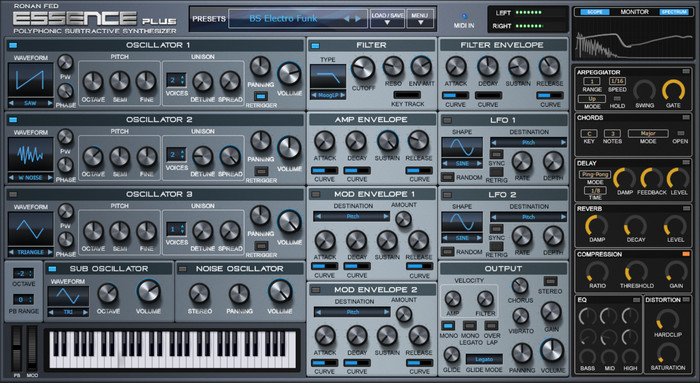
Task: Switch monitor to Scope view
Action: click(x=595, y=12)
